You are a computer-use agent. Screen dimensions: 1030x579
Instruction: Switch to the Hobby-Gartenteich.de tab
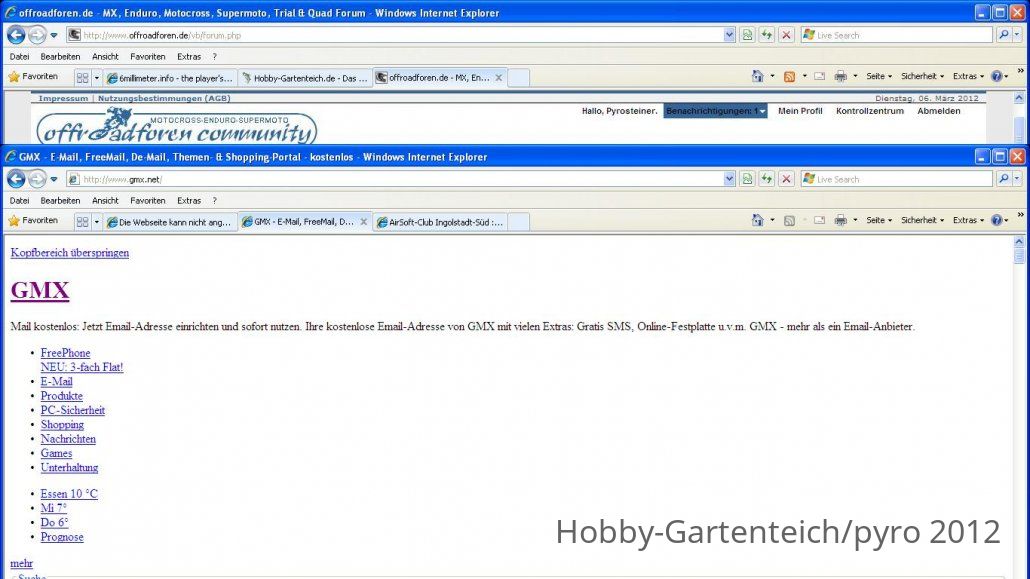(305, 78)
